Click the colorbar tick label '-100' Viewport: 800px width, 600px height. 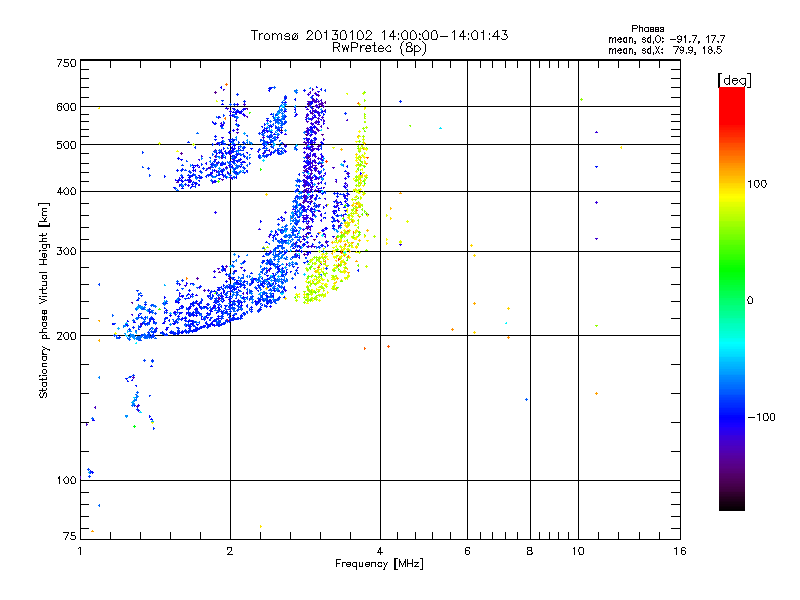pos(761,417)
